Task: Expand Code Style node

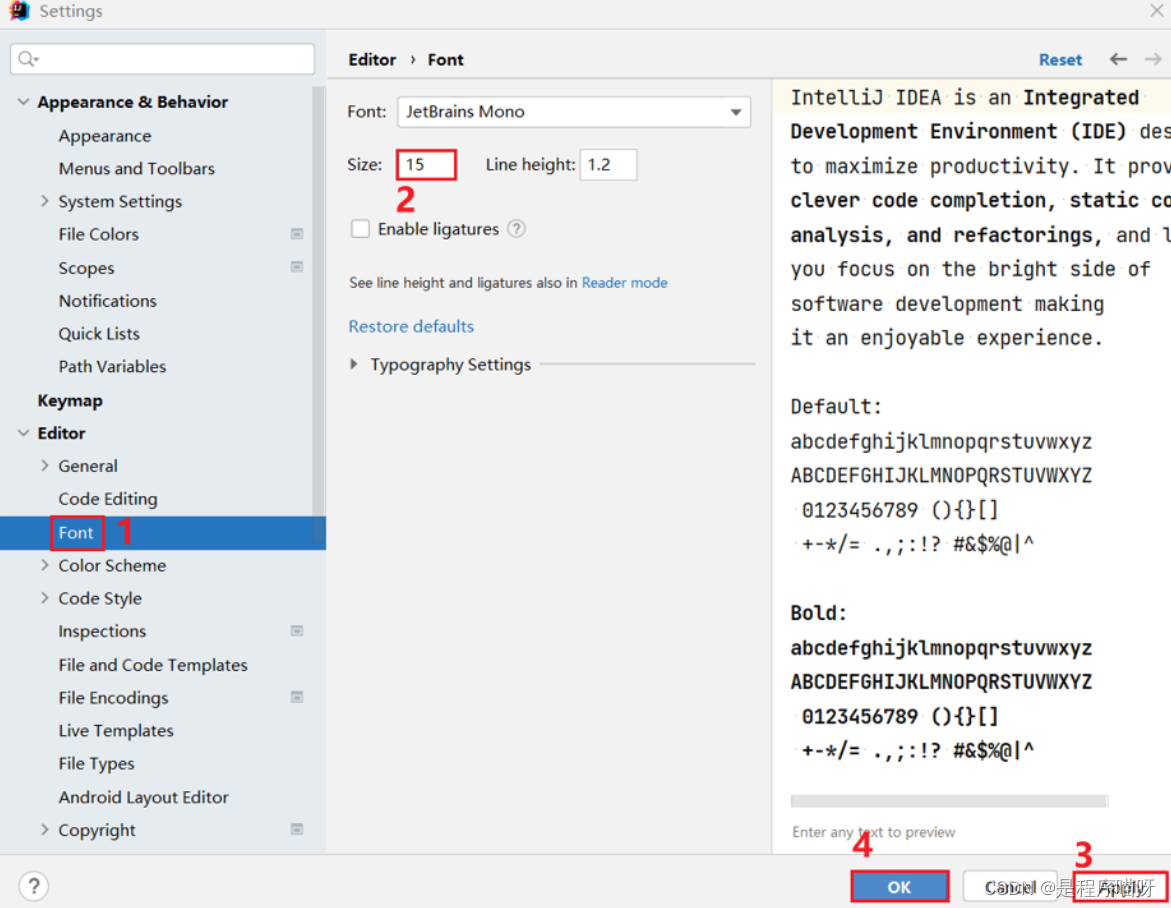Action: [44, 598]
